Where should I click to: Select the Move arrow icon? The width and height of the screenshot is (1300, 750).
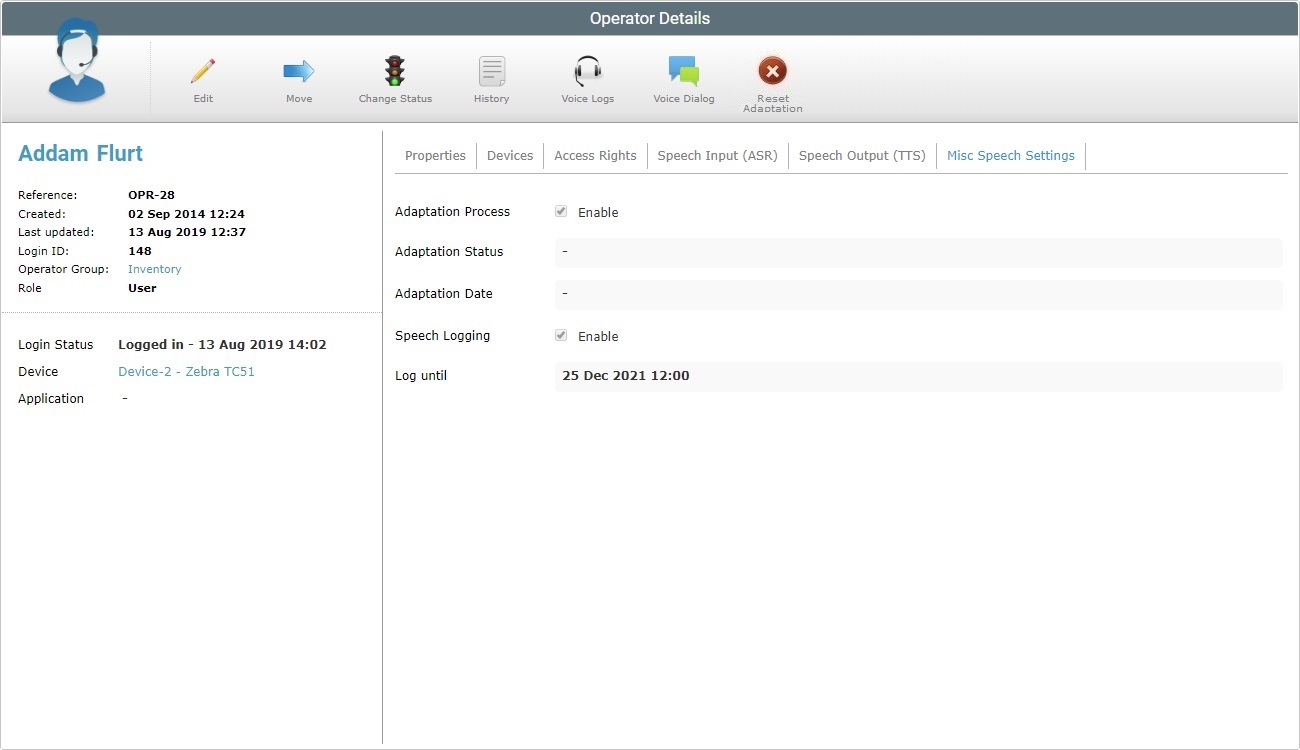pos(298,72)
